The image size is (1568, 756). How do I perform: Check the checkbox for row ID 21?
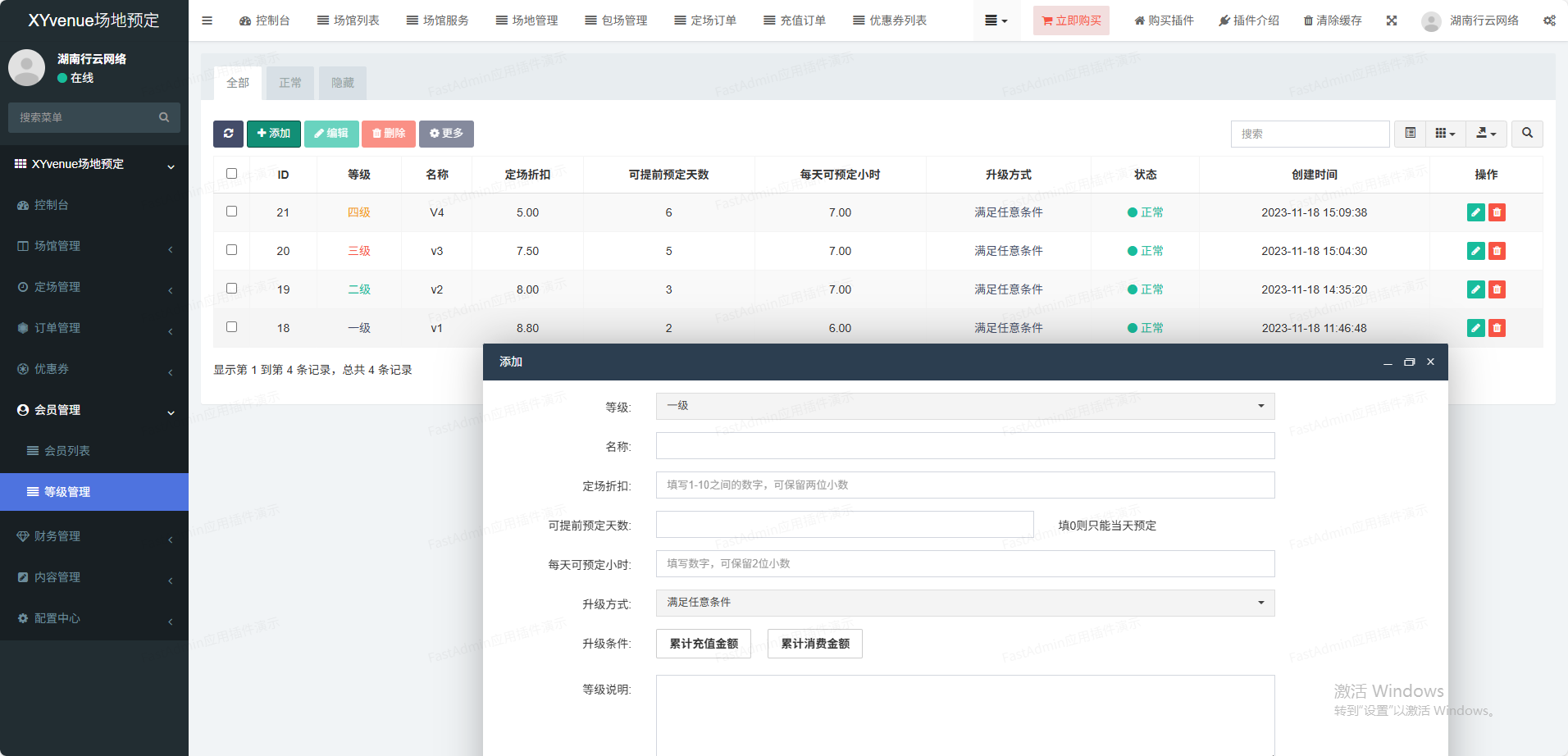[231, 212]
